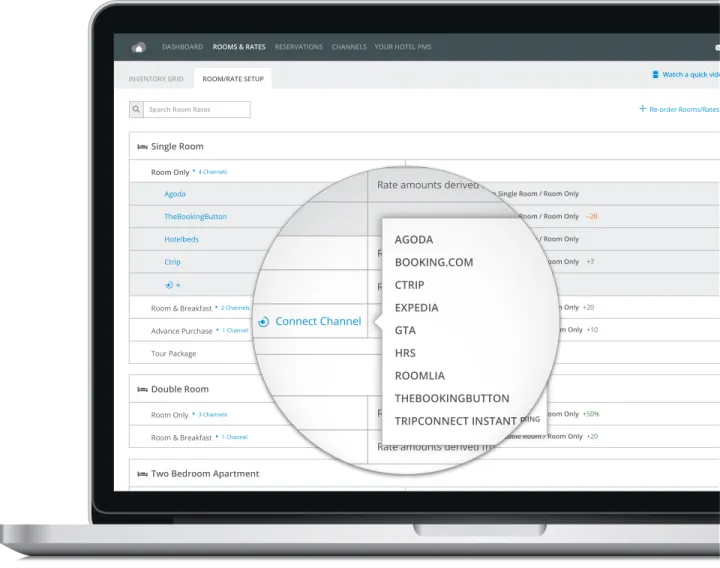Expand 1 Channel for Advance Purchase
This screenshot has width=720, height=568.
235,330
